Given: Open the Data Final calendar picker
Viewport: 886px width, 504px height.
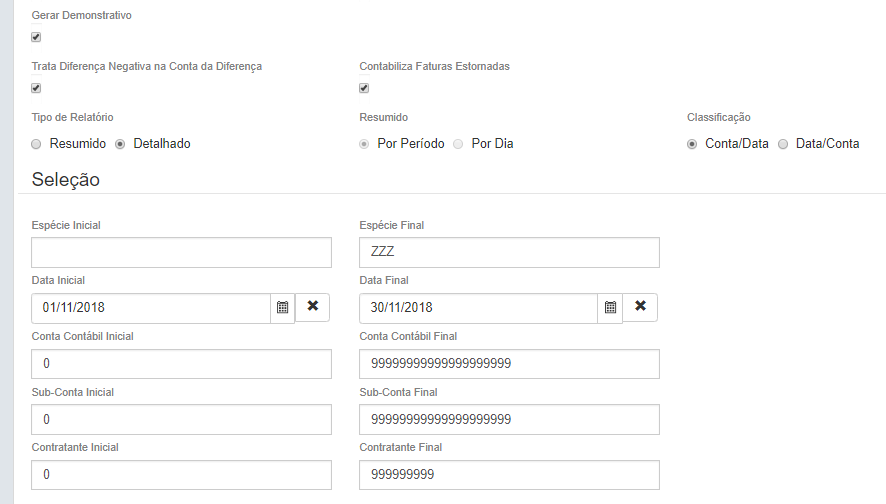Looking at the screenshot, I should (610, 308).
